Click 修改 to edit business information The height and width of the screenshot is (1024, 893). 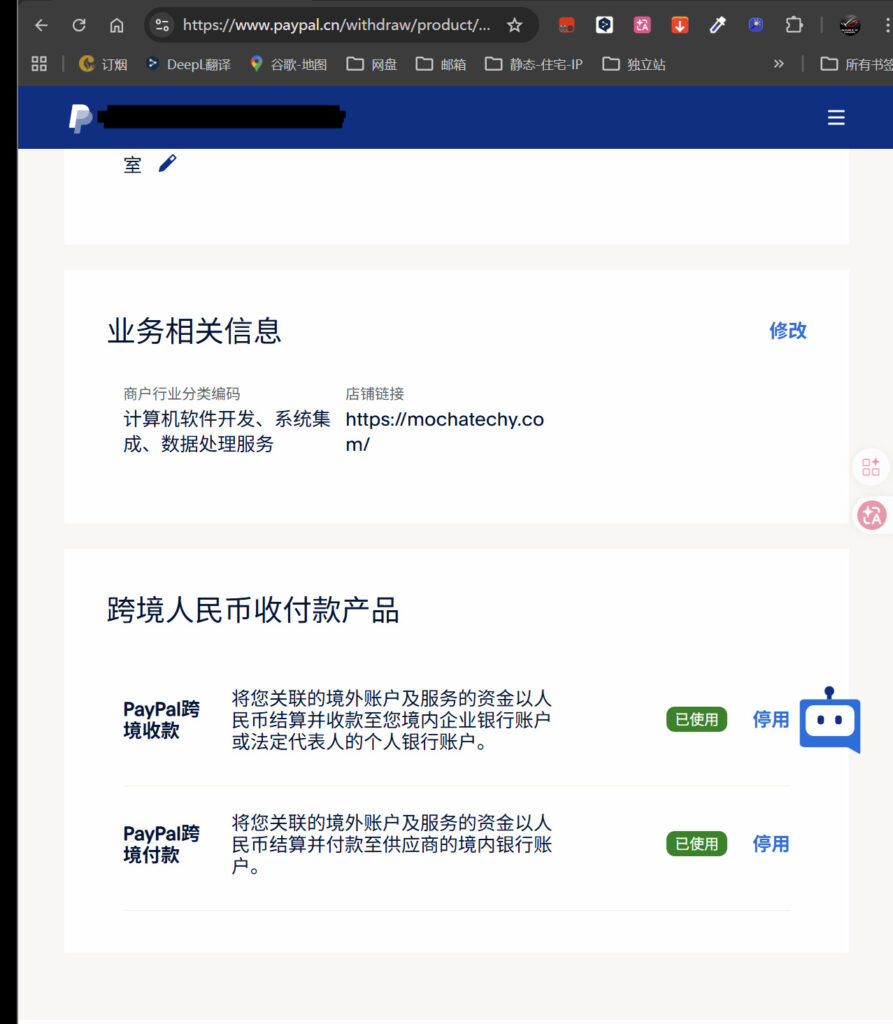point(787,331)
